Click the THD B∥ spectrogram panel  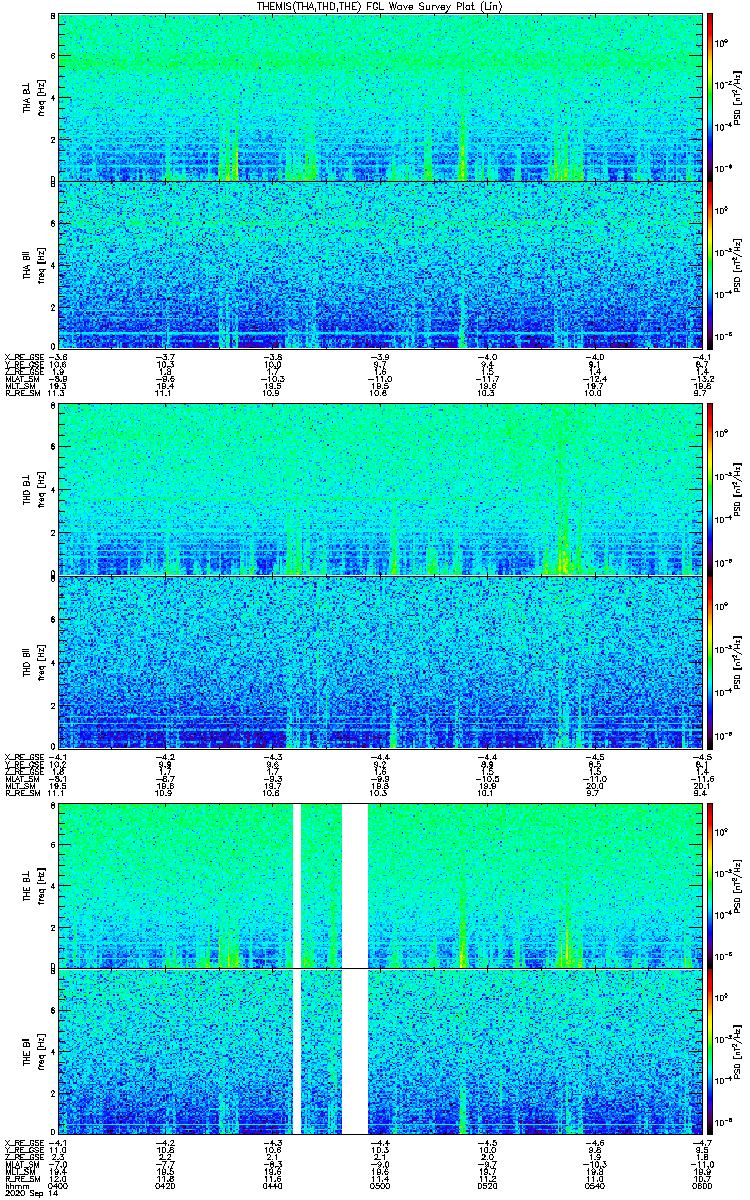click(x=379, y=661)
